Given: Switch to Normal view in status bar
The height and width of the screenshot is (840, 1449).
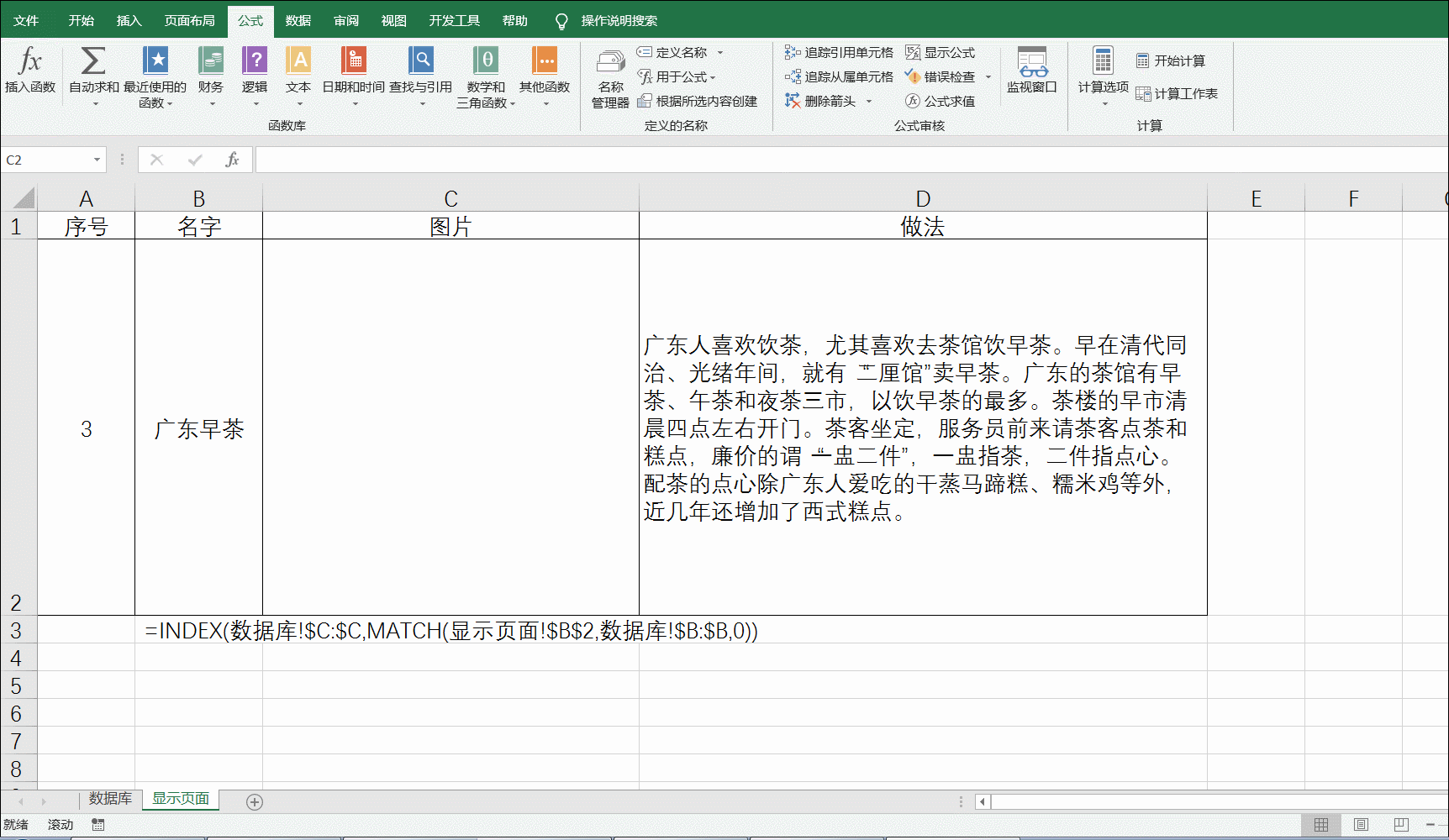Looking at the screenshot, I should click(1321, 825).
